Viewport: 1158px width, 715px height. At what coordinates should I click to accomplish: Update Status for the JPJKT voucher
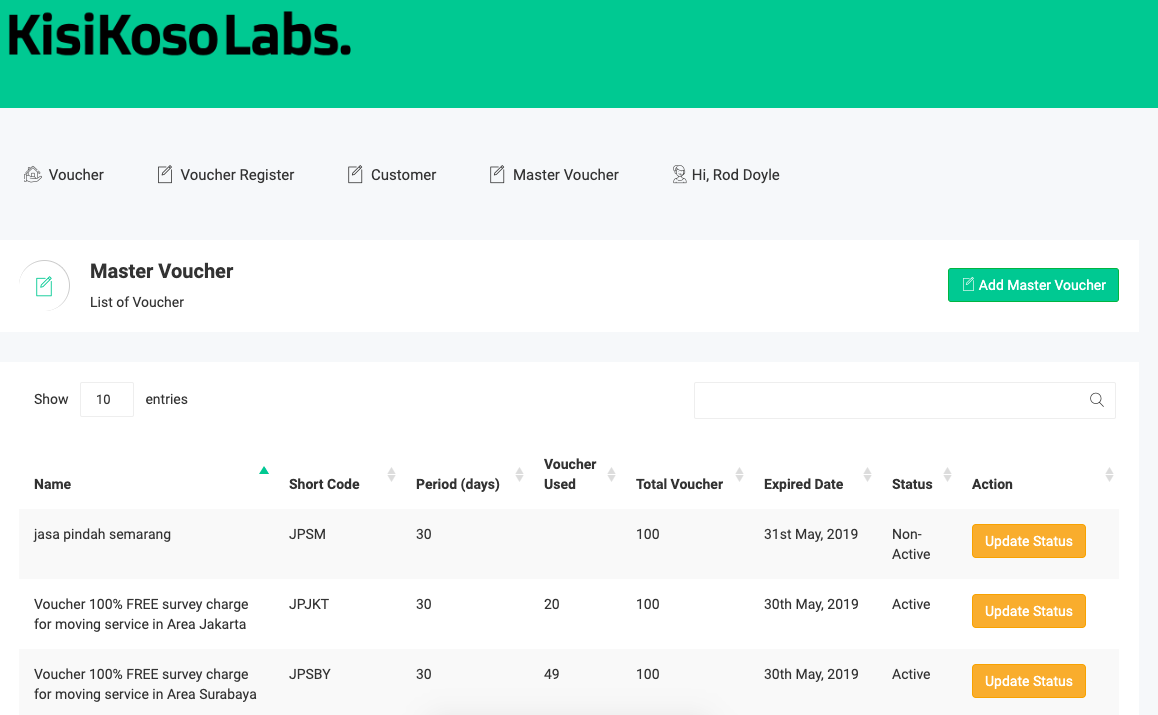[x=1029, y=612]
